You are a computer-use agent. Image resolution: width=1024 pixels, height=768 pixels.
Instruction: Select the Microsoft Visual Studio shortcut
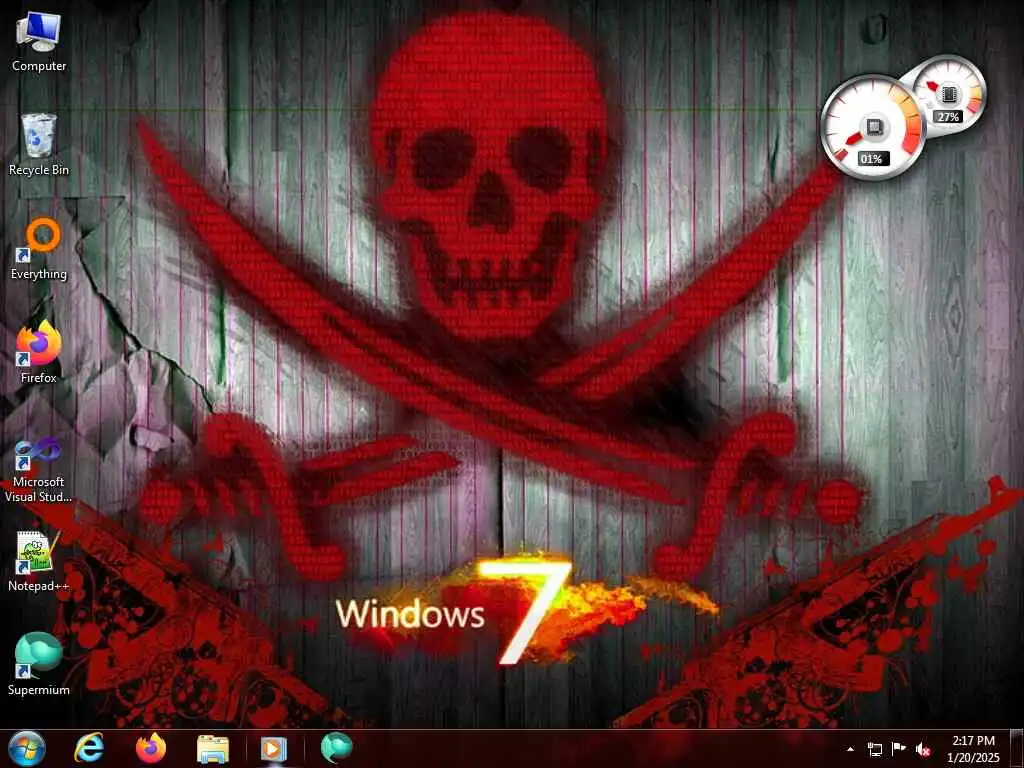(x=39, y=470)
